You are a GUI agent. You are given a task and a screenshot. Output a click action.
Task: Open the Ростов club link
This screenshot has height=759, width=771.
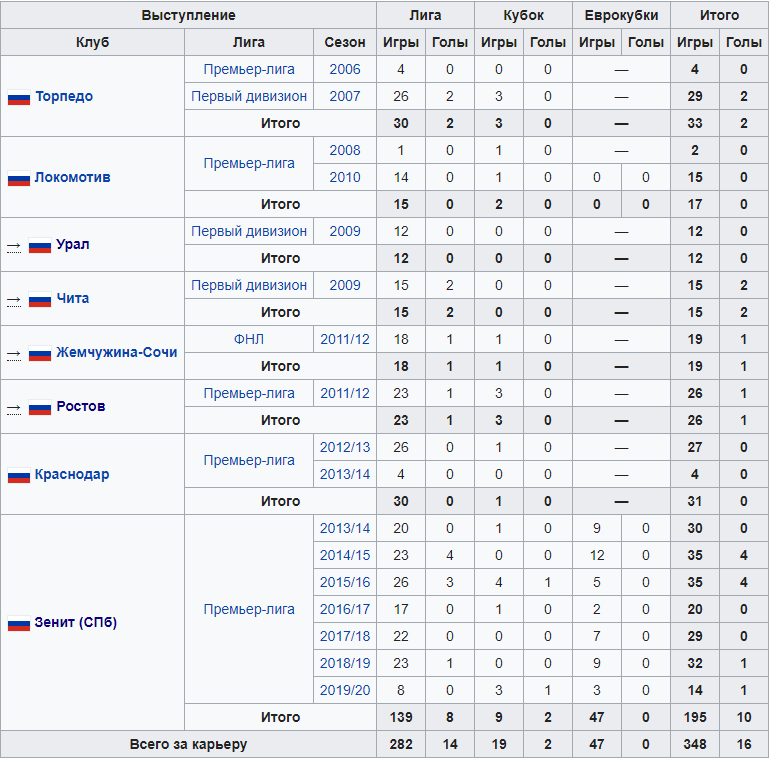point(81,407)
